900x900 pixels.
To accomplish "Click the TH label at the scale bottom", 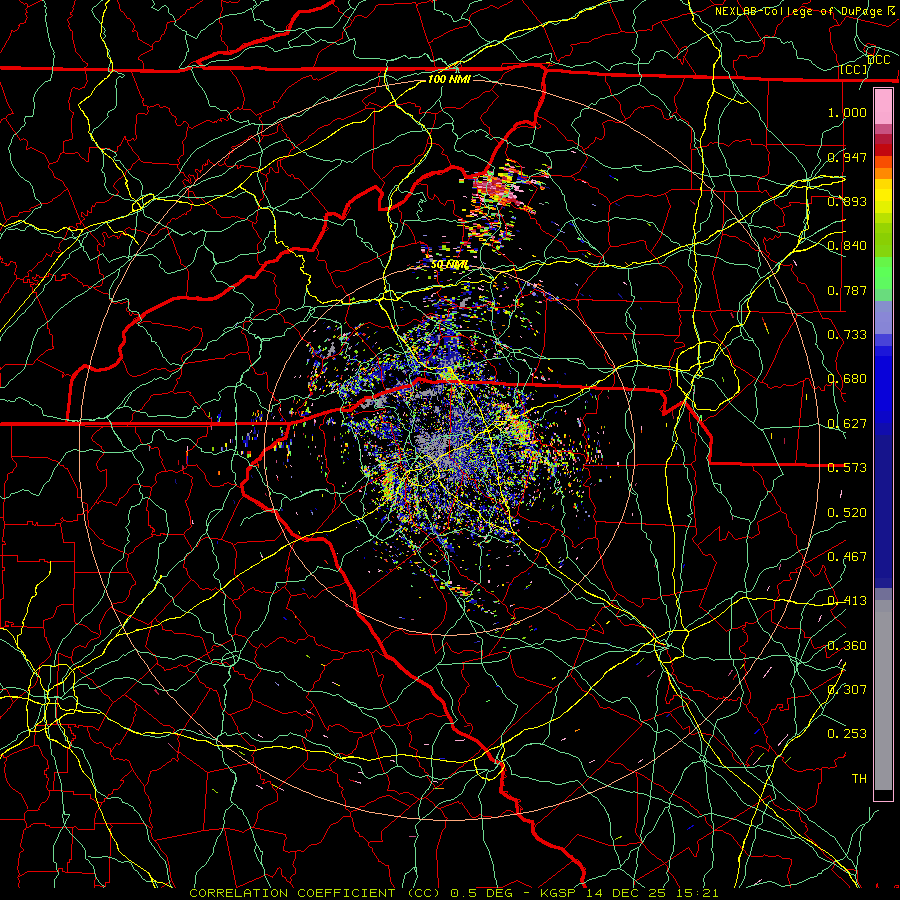I will coord(859,779).
